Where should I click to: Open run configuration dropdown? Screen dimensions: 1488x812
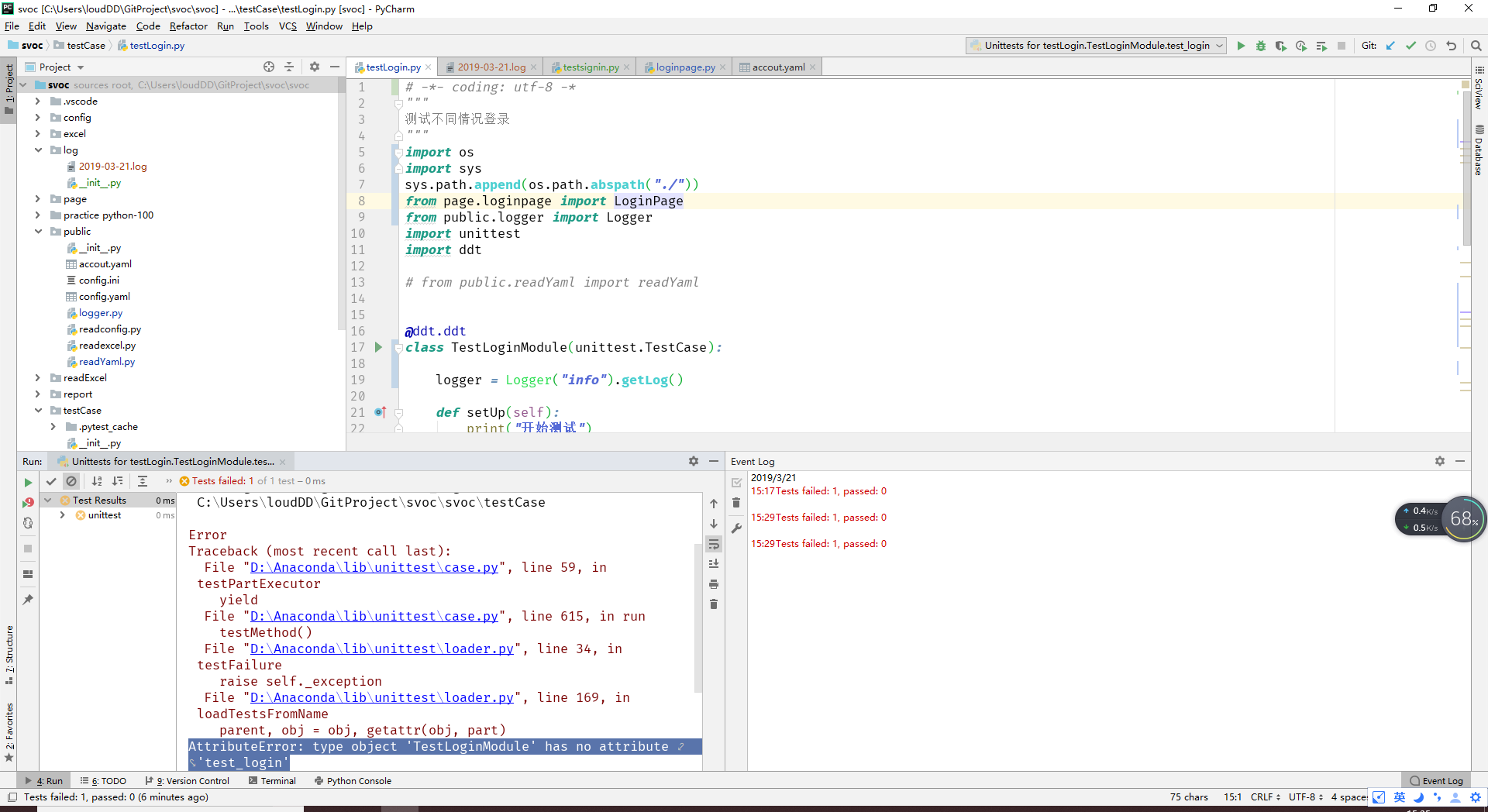click(x=1097, y=46)
